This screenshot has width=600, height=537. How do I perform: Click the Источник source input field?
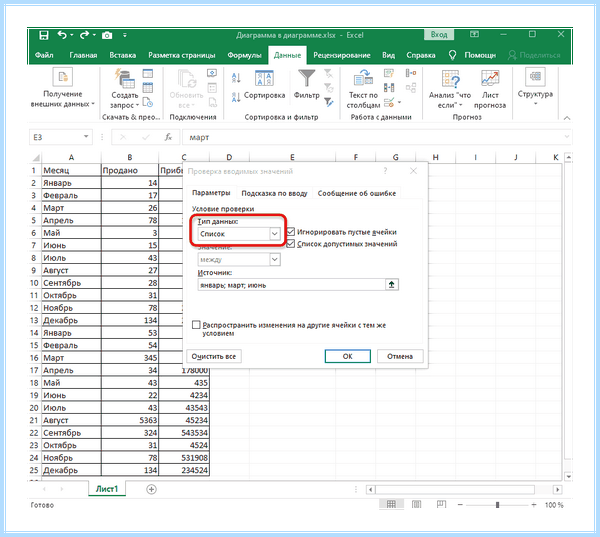[x=292, y=285]
